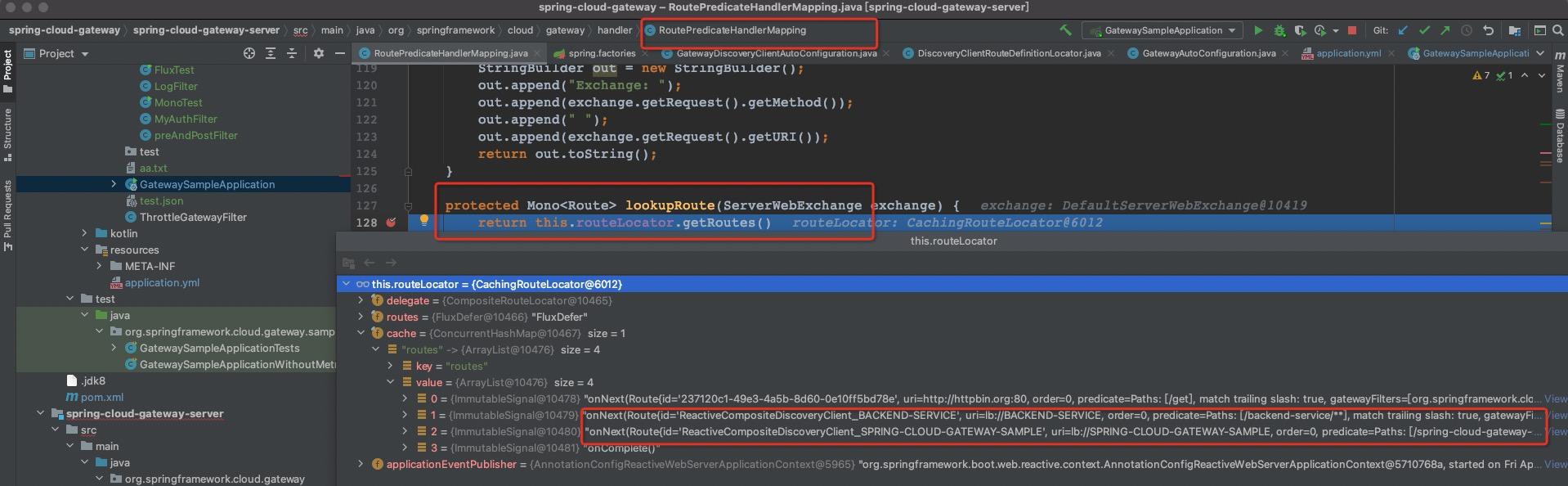Viewport: 1568px width, 486px height.
Task: Open the dropdown arrow beside the profiler icon
Action: tap(1335, 31)
